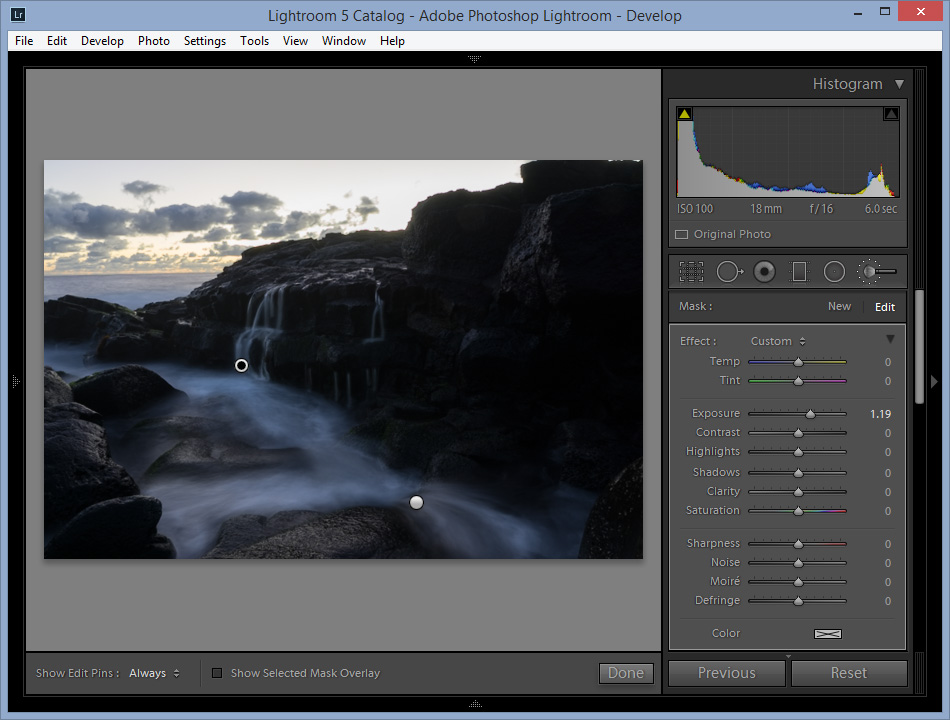Toggle the Original Photo checkbox
Image resolution: width=950 pixels, height=720 pixels.
tap(681, 234)
